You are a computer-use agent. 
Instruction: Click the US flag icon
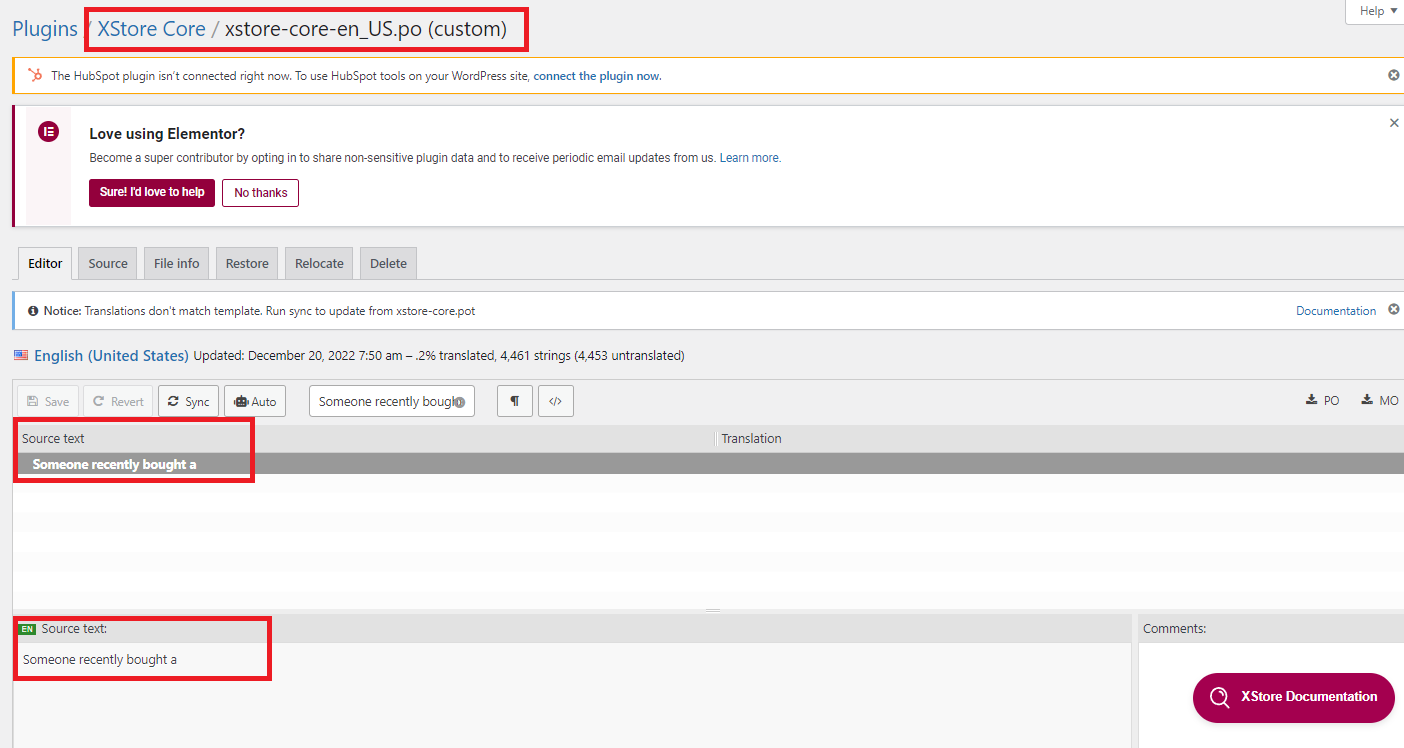pyautogui.click(x=21, y=354)
